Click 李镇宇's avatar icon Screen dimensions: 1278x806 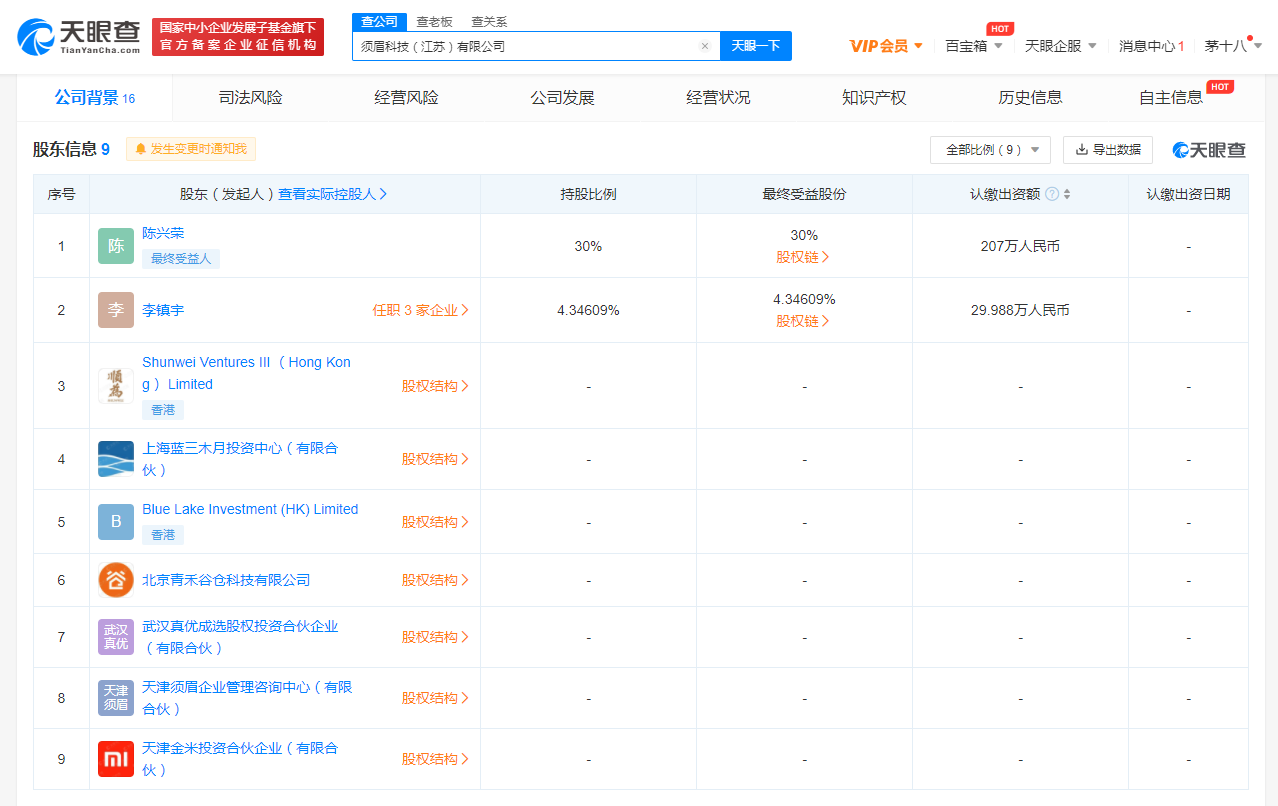point(115,309)
